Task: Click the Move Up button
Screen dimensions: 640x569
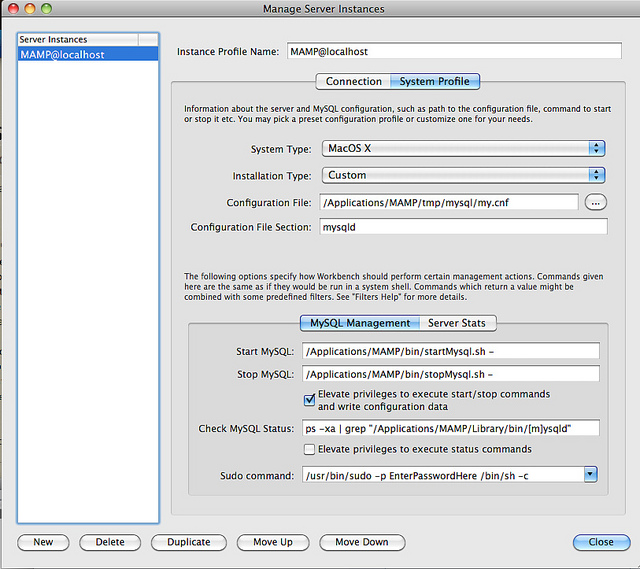Action: click(273, 542)
